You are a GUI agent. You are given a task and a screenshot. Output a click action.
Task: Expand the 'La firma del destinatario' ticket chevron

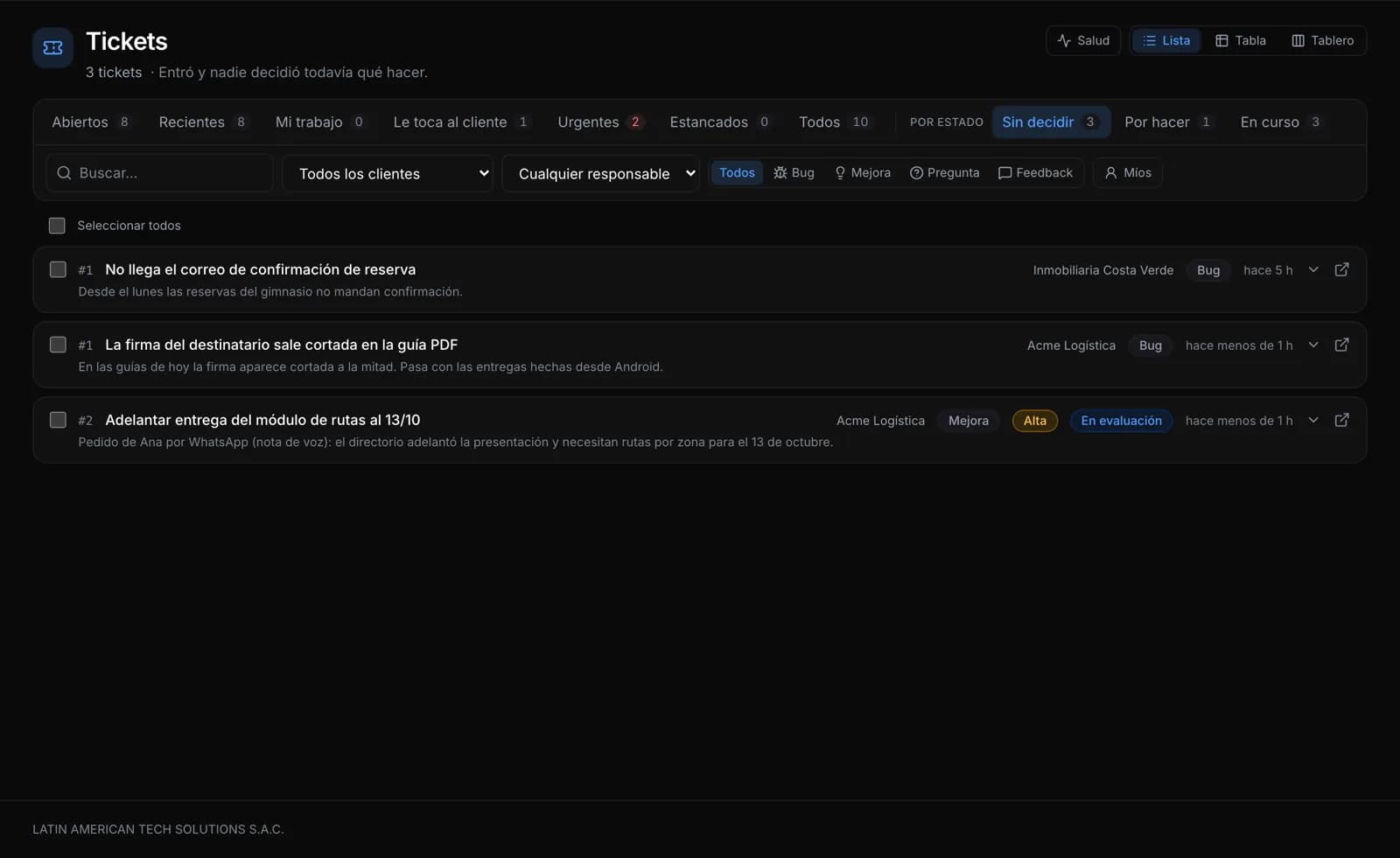point(1313,345)
